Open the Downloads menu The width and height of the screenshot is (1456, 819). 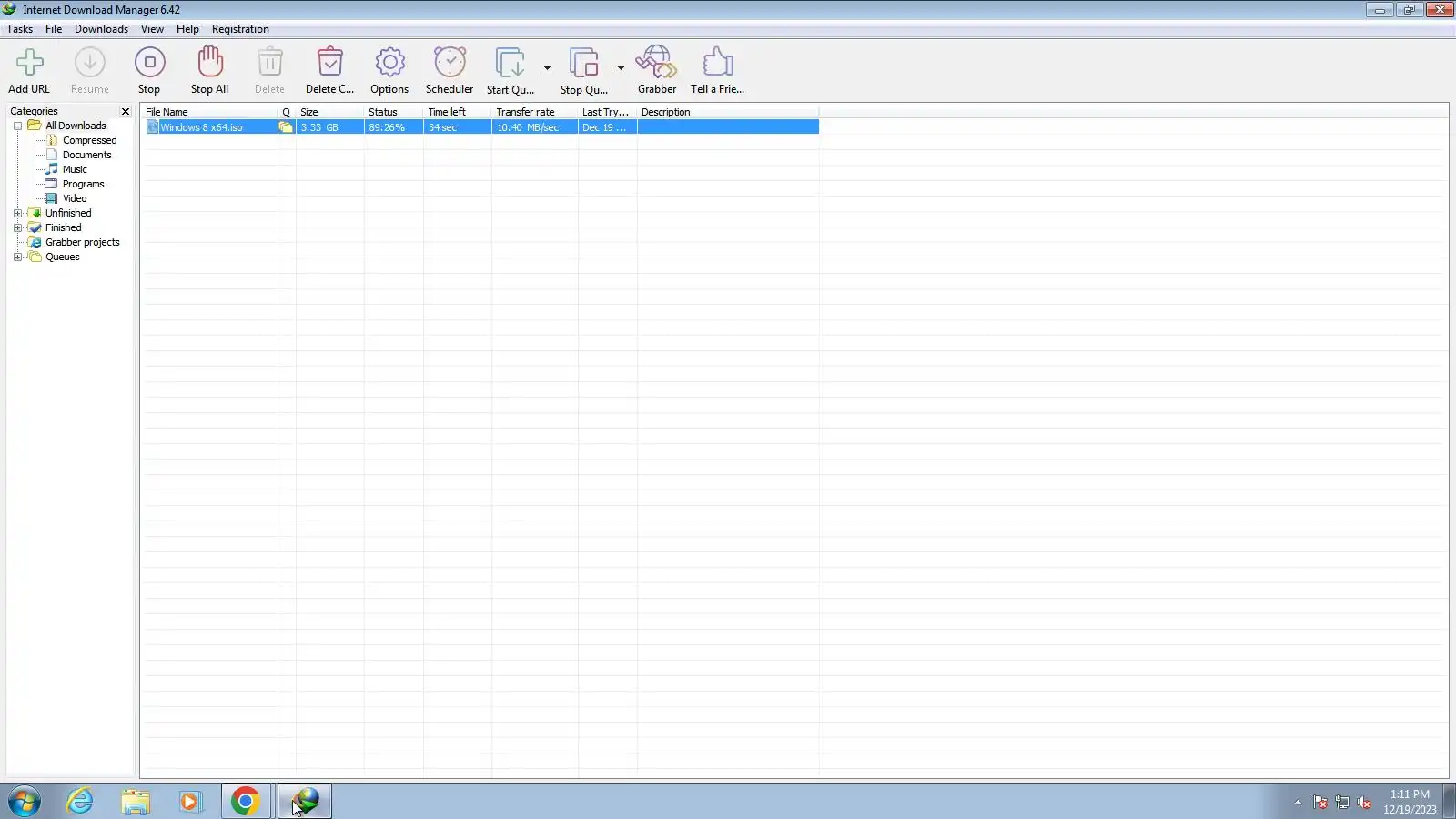point(101,29)
